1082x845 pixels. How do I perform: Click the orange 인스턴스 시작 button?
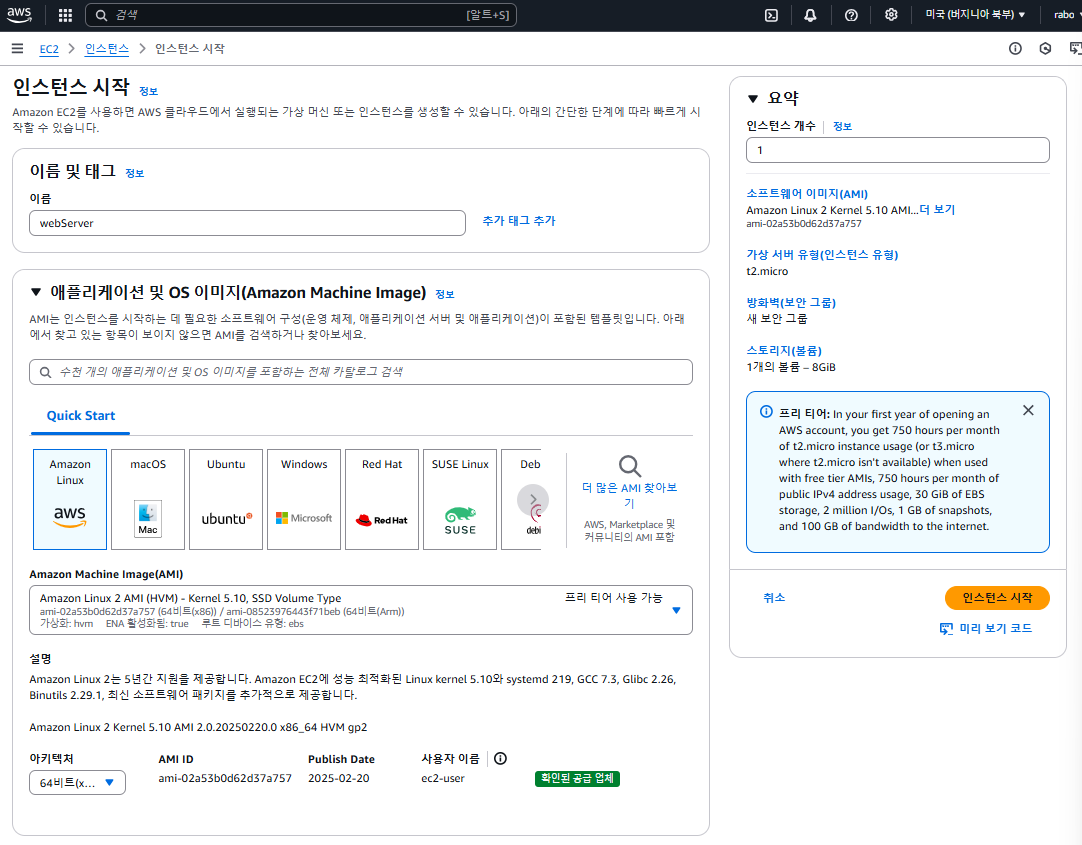[997, 598]
